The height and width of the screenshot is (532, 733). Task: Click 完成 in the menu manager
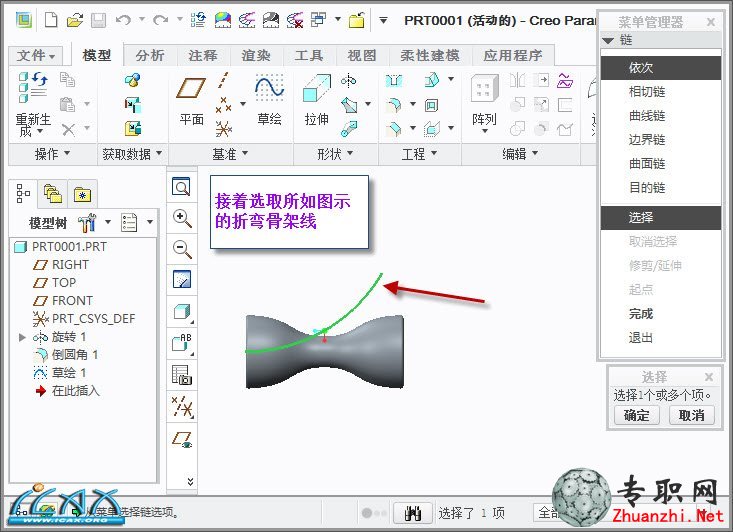pos(661,314)
